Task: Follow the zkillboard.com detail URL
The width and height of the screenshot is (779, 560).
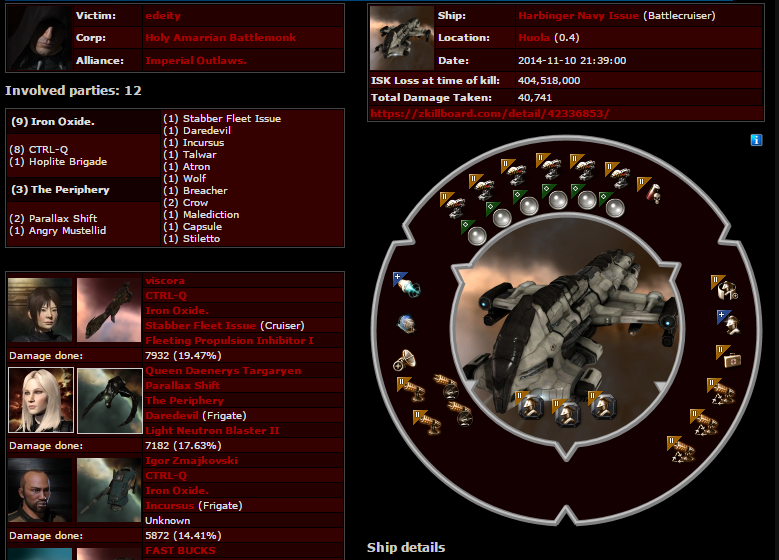Action: coord(490,113)
